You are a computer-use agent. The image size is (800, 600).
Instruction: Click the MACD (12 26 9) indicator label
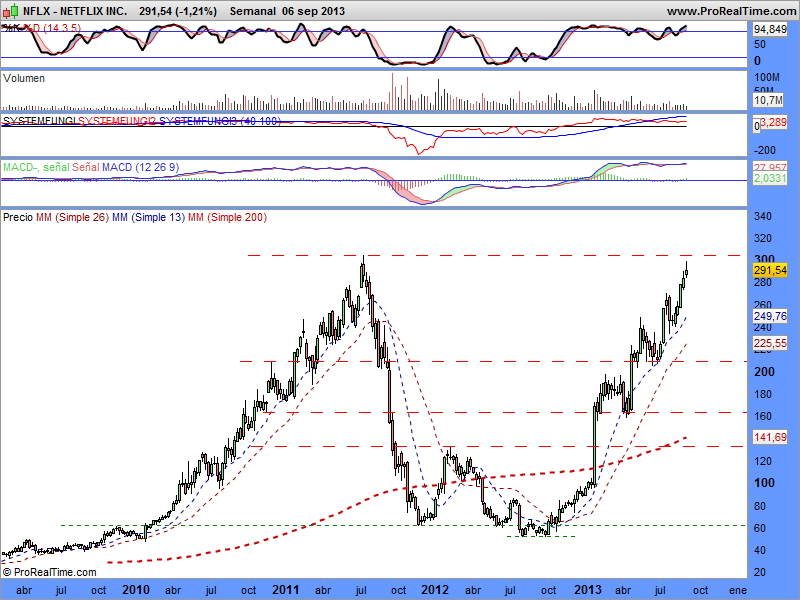pyautogui.click(x=140, y=167)
